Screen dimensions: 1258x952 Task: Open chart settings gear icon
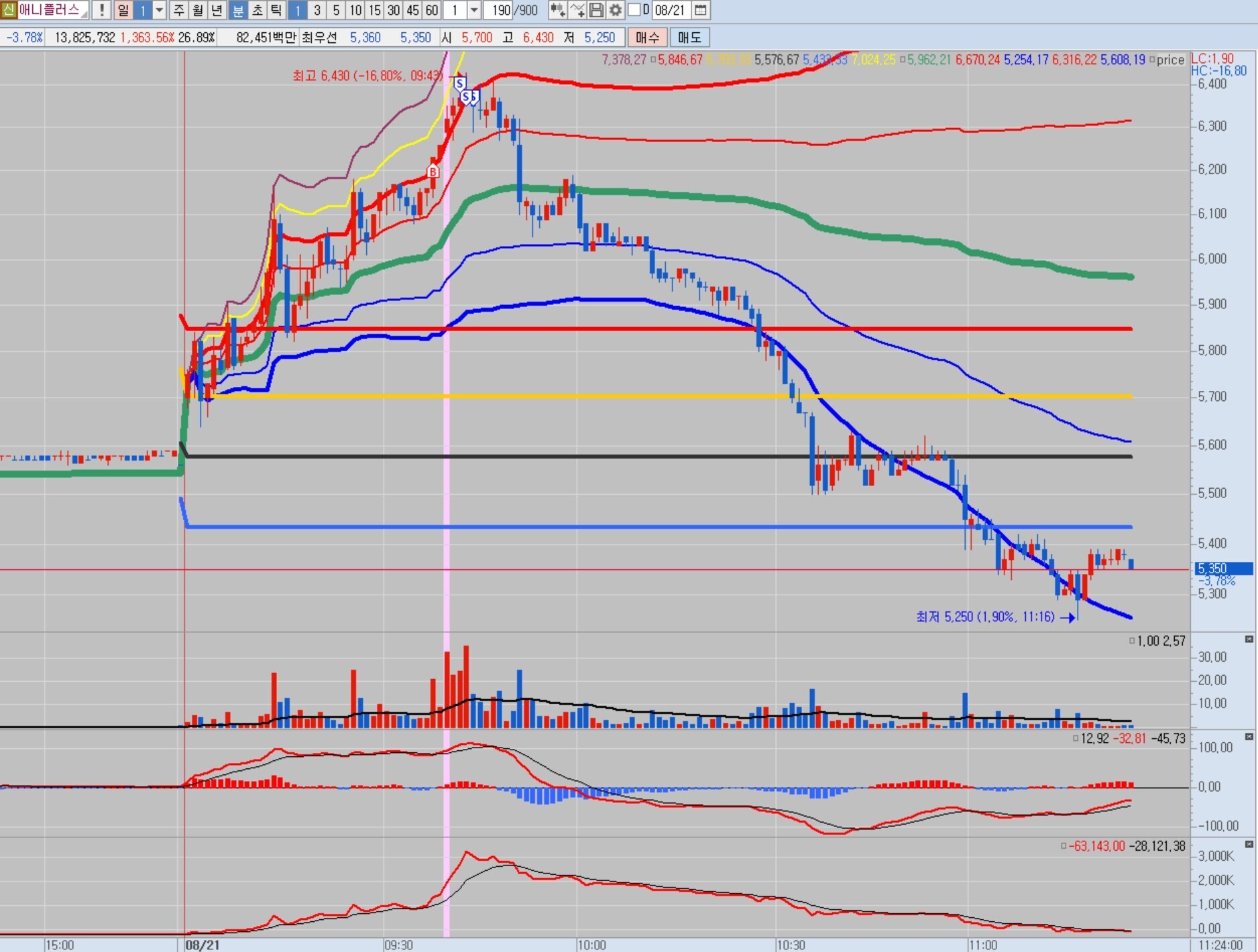pyautogui.click(x=615, y=10)
